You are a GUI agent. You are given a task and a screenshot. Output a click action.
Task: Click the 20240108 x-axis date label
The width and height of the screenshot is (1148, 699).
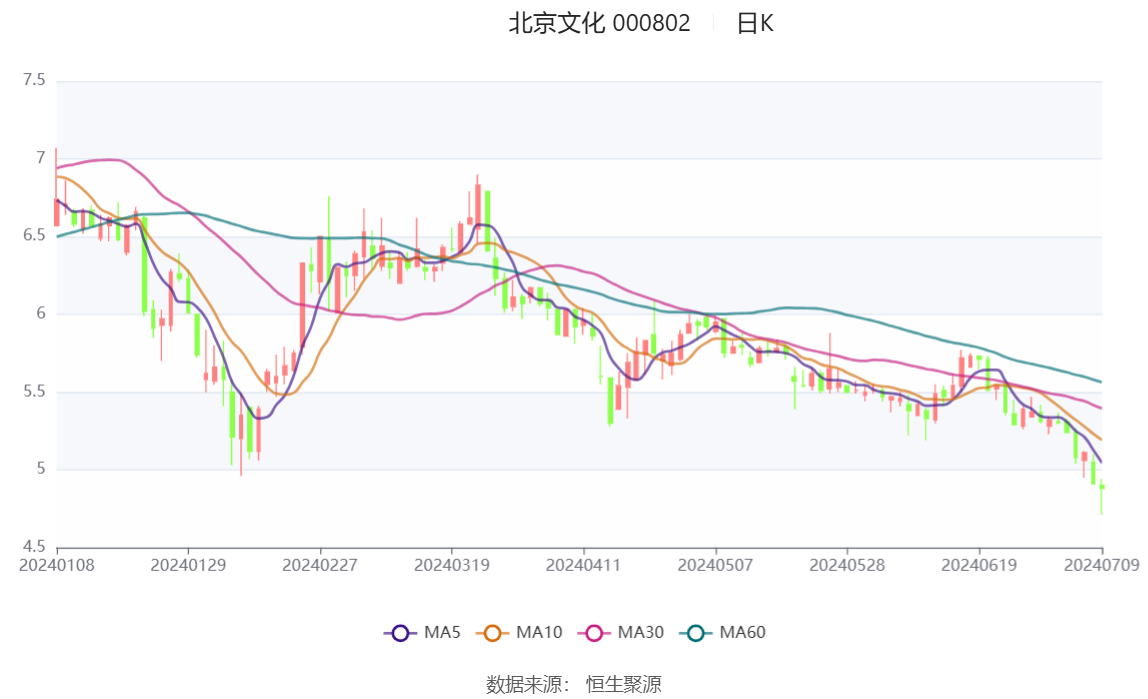pyautogui.click(x=56, y=565)
